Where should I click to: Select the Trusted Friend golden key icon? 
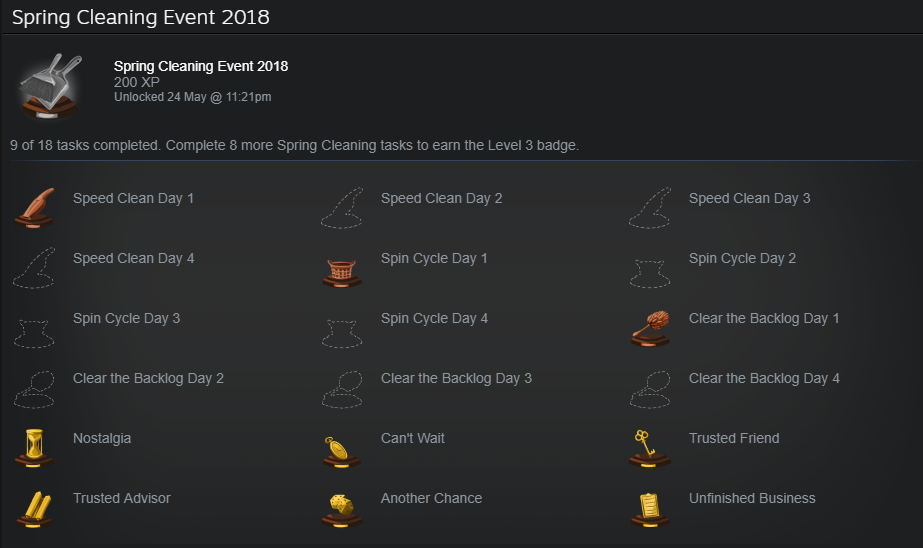click(x=650, y=449)
